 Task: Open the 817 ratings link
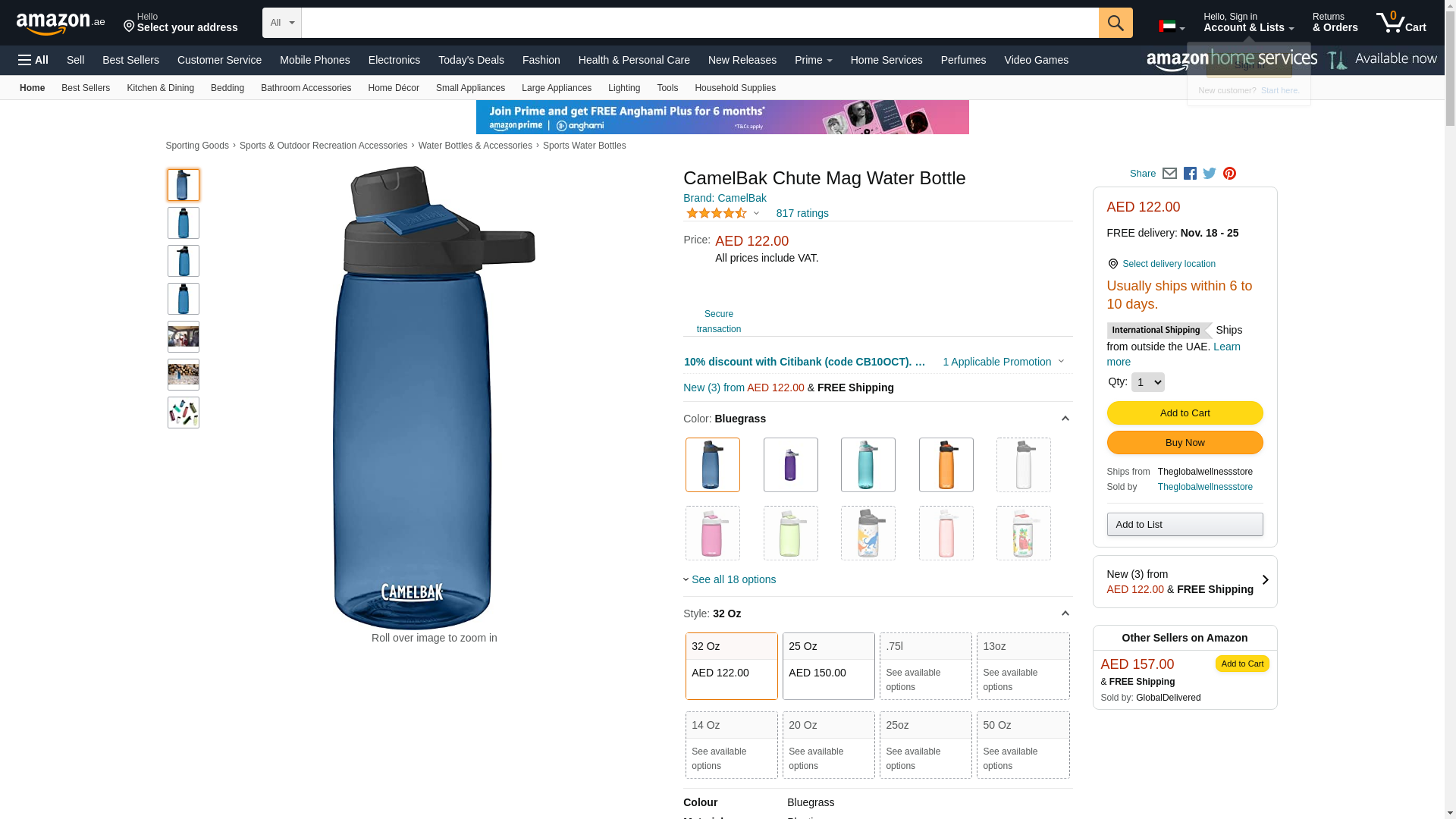tap(802, 213)
